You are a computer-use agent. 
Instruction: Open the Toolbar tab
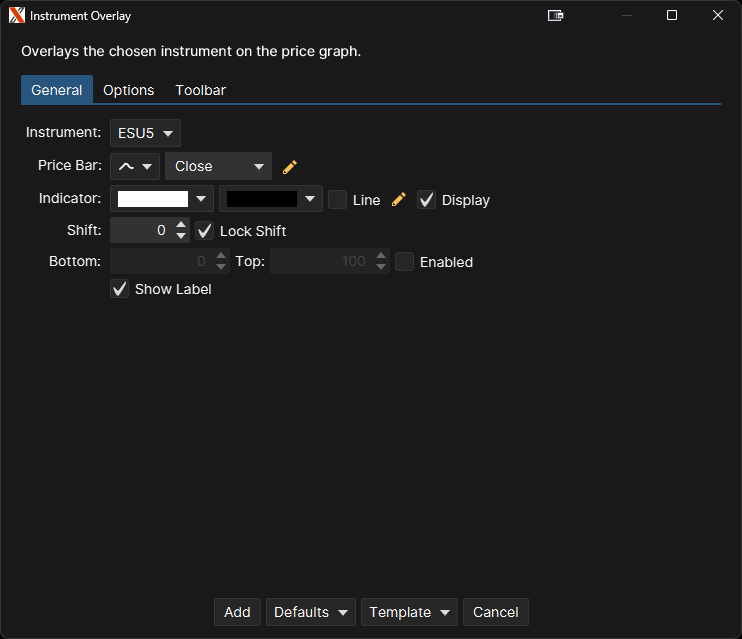(x=200, y=90)
